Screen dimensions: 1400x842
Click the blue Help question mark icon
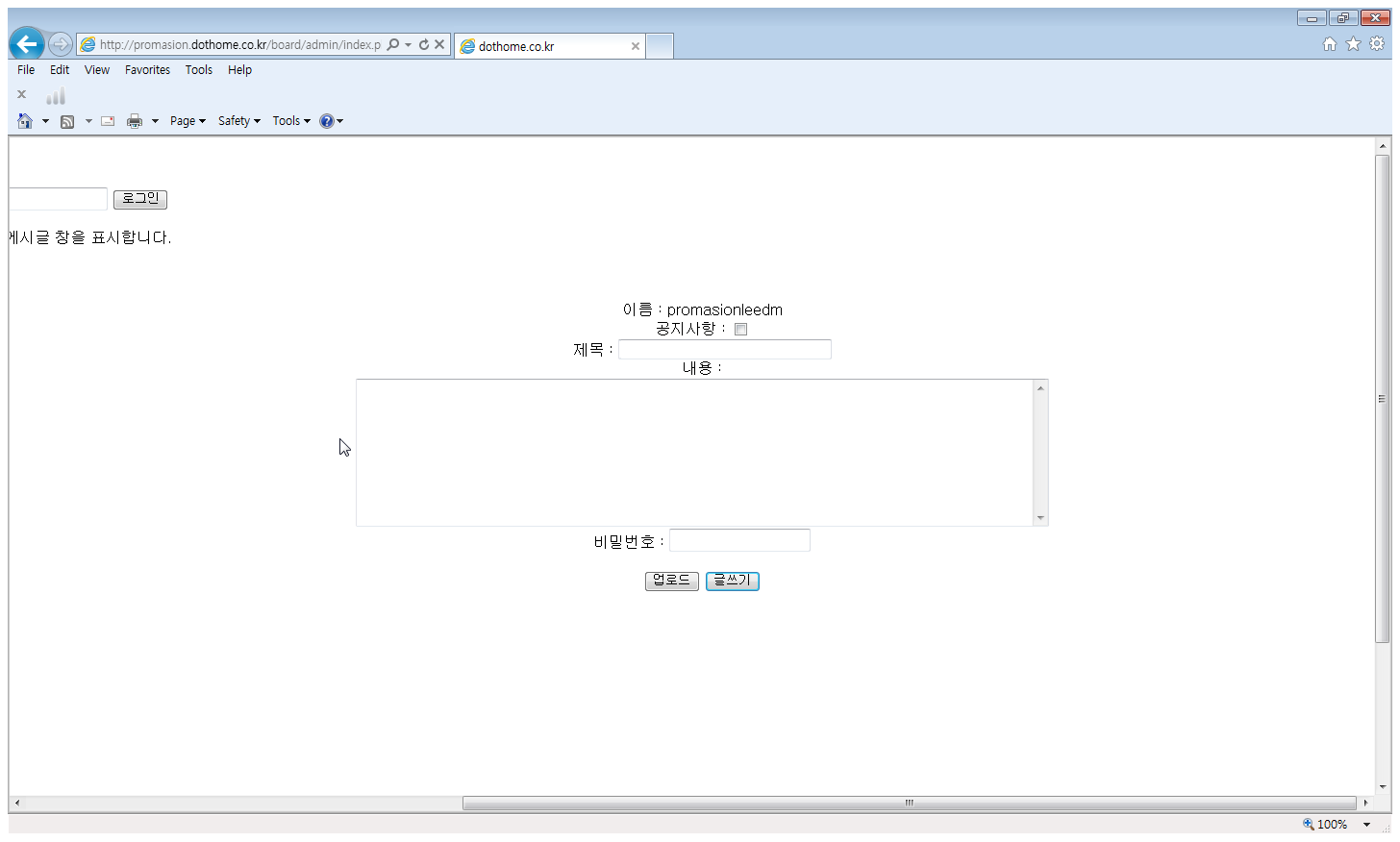pyautogui.click(x=327, y=121)
